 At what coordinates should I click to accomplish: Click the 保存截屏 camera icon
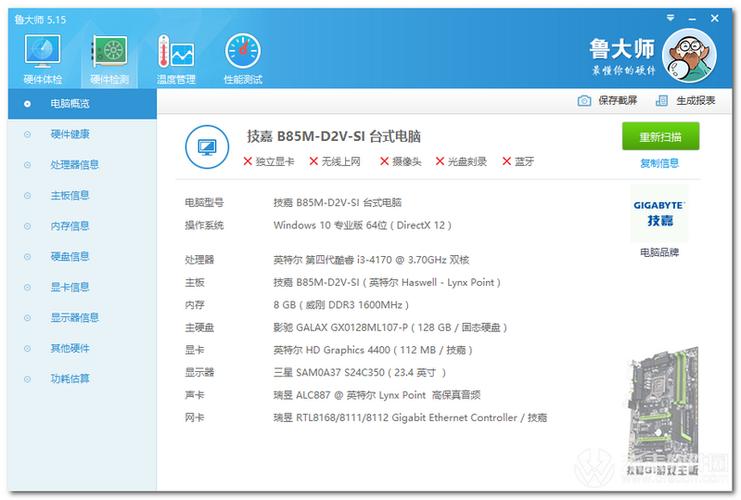pyautogui.click(x=584, y=101)
